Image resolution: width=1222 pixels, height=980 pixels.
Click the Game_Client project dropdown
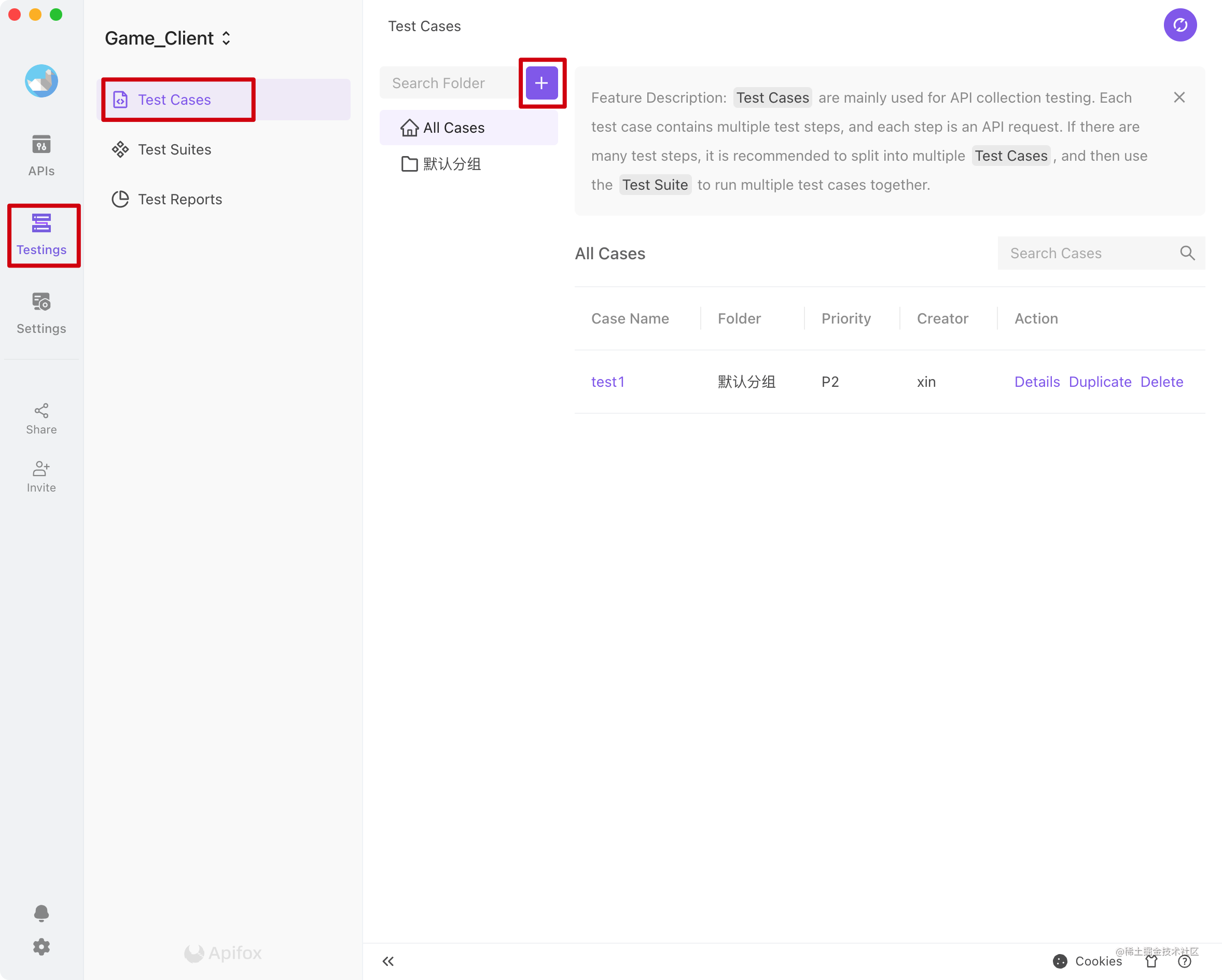(x=167, y=38)
